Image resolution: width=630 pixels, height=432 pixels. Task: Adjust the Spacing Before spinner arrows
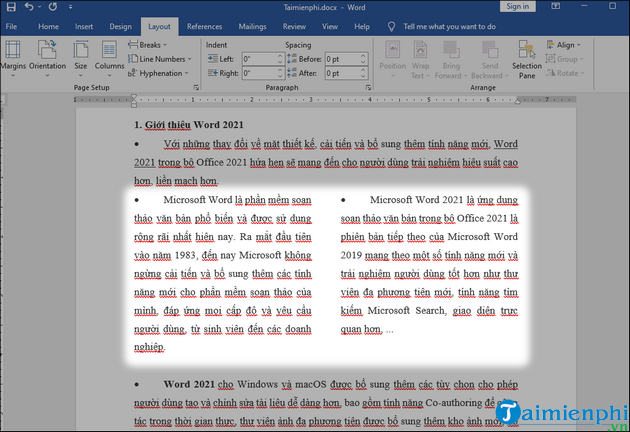point(364,59)
